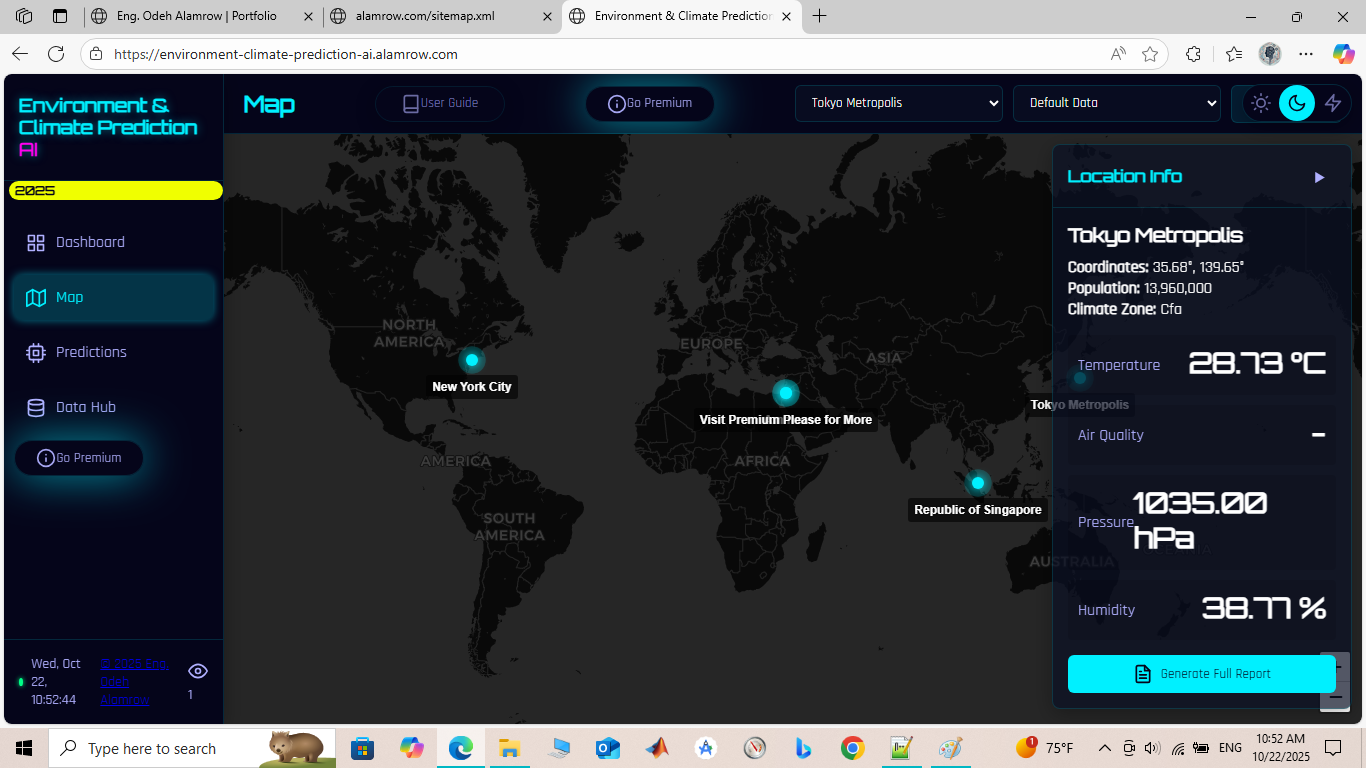1366x768 pixels.
Task: Open the MATLAB icon in the taskbar
Action: tap(657, 748)
